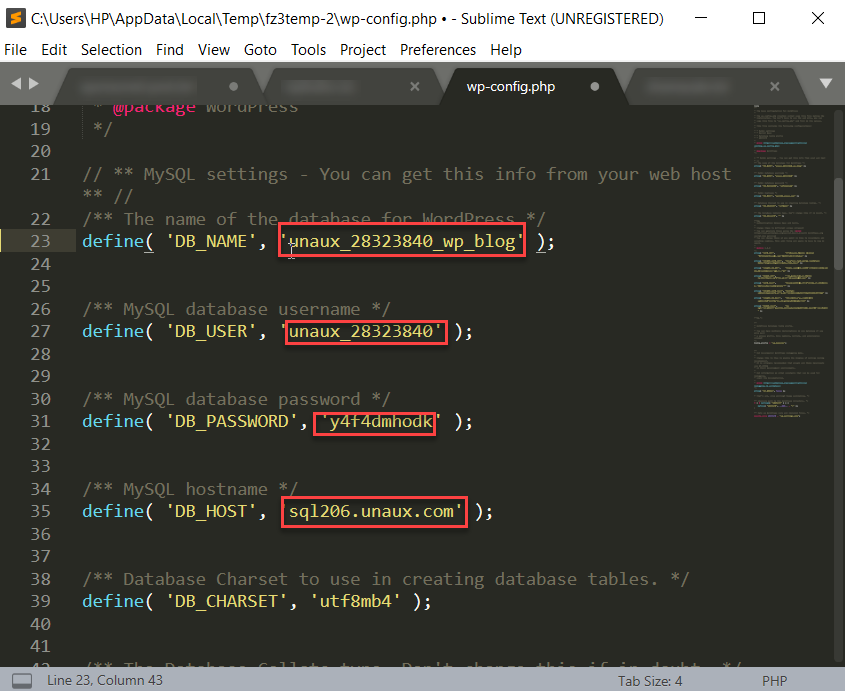Screen dimensions: 845x691
Task: Change Tab Size: 4 setting
Action: pos(650,681)
